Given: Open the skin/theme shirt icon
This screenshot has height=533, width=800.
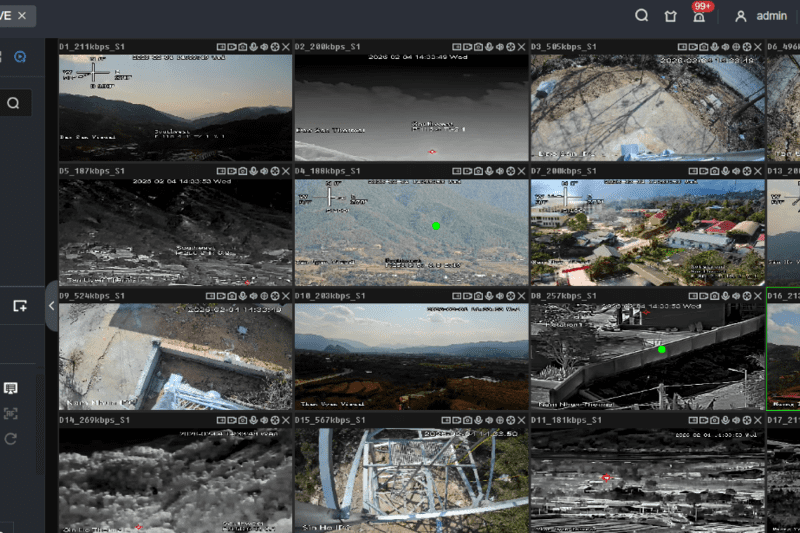Looking at the screenshot, I should (671, 16).
